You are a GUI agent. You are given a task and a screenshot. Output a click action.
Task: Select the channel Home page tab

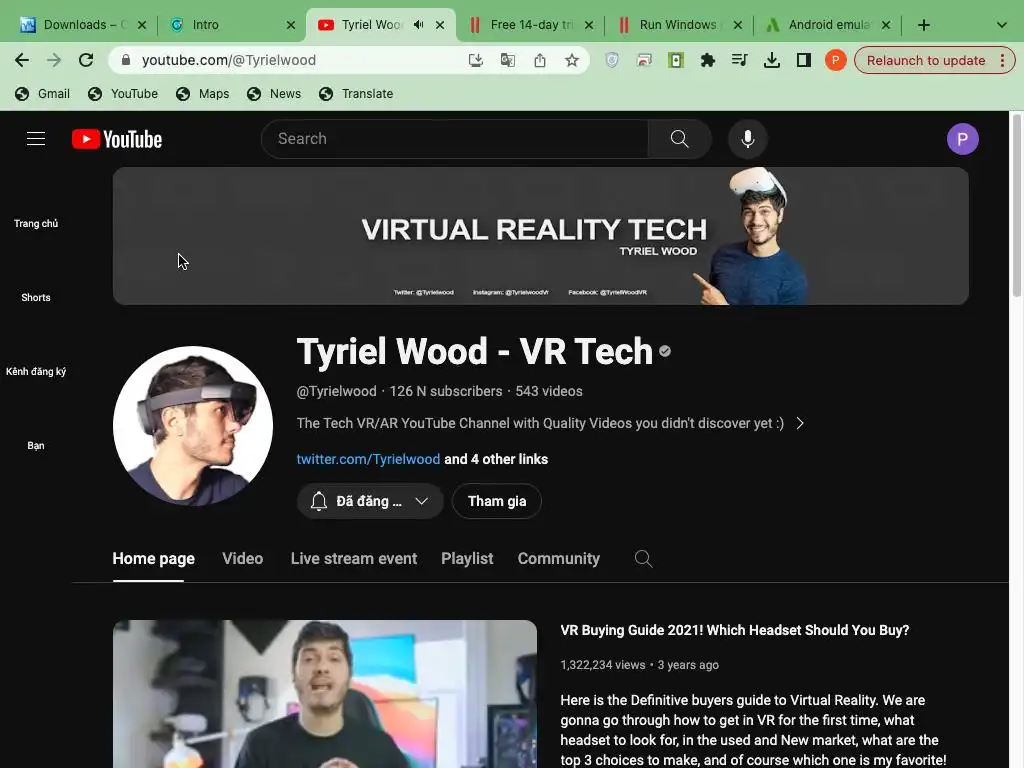pos(153,559)
